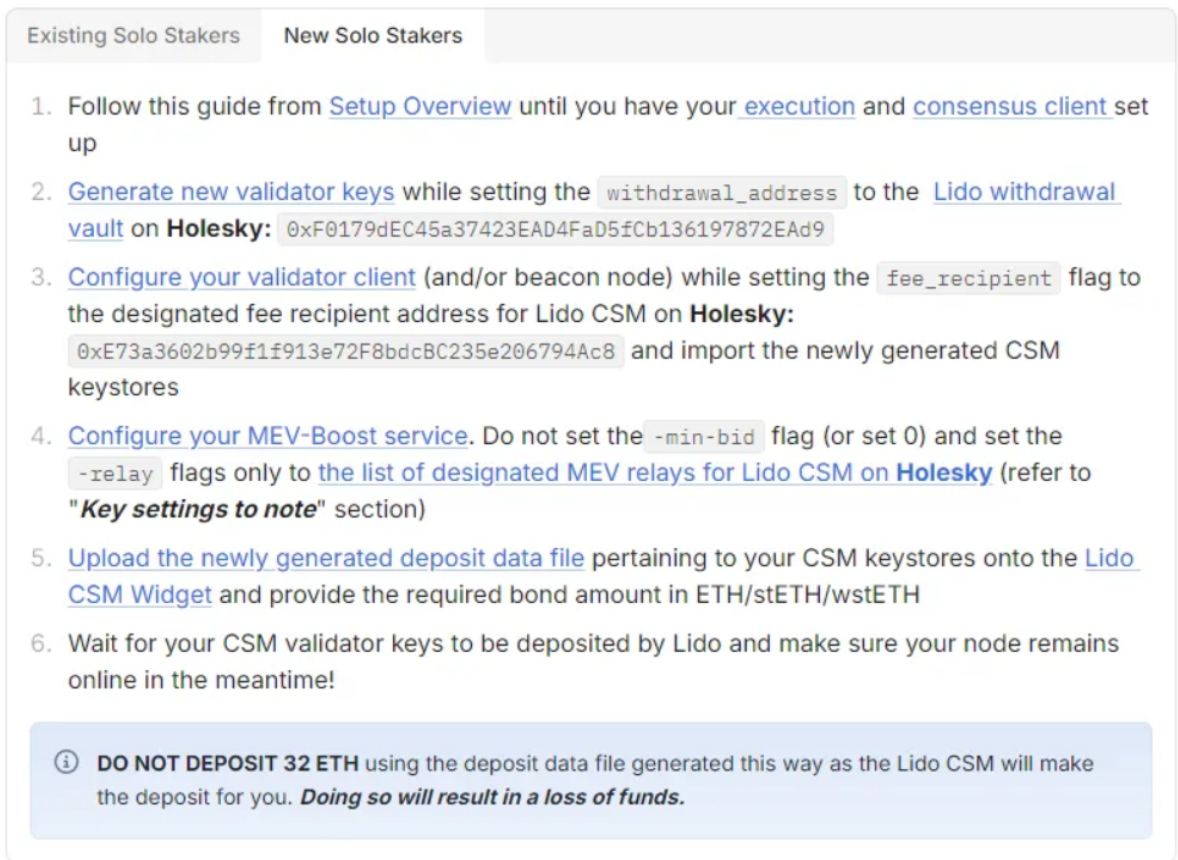Open the designated MEV relays list link

click(655, 472)
